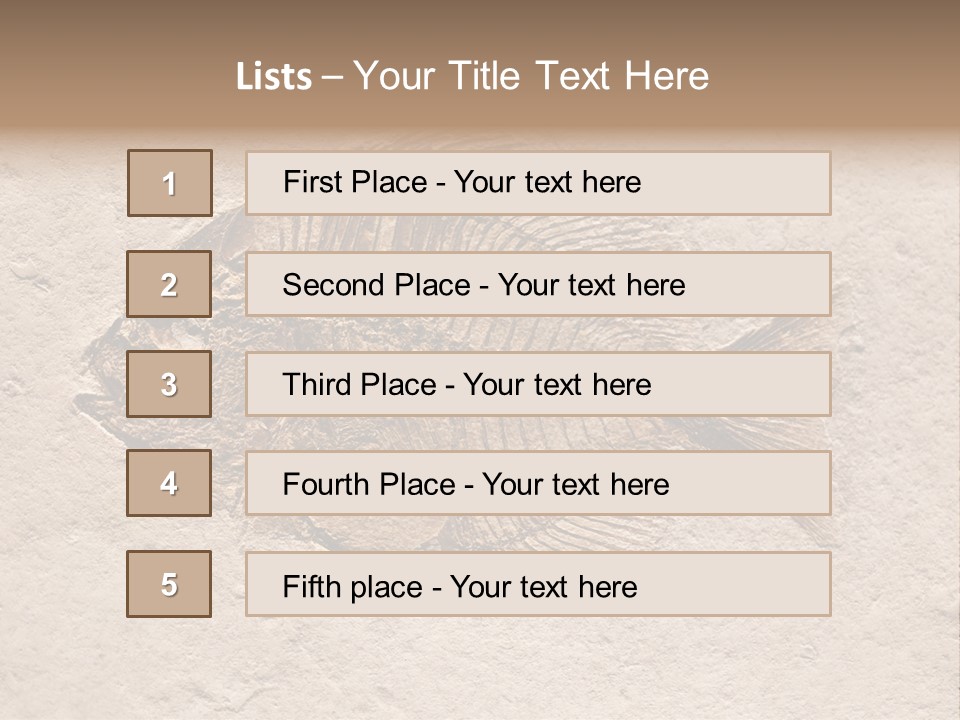Click the number 5 box
Viewport: 960px width, 720px height.
169,584
